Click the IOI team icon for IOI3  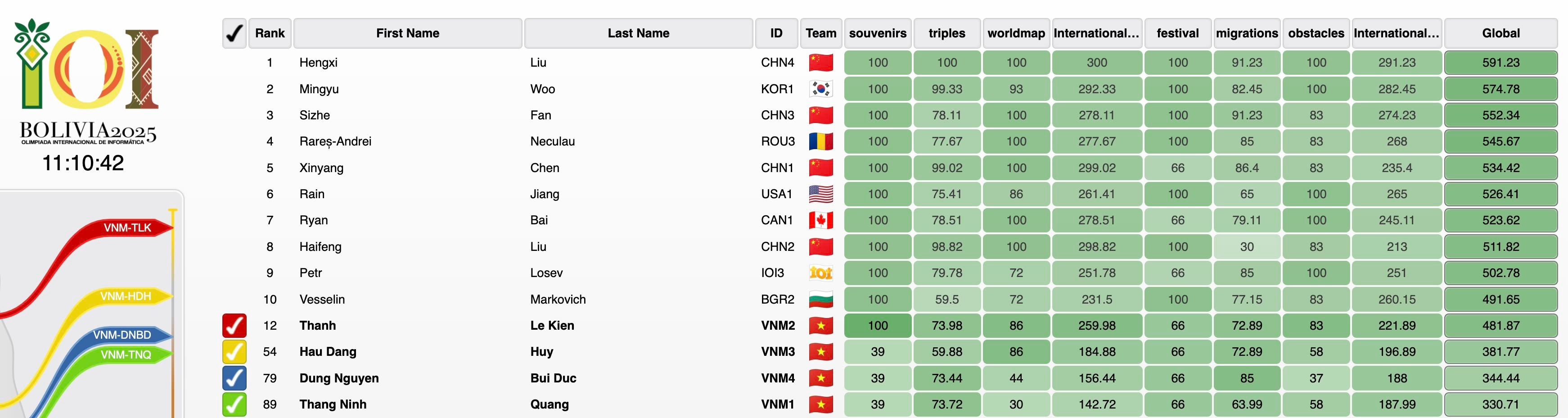click(x=820, y=273)
